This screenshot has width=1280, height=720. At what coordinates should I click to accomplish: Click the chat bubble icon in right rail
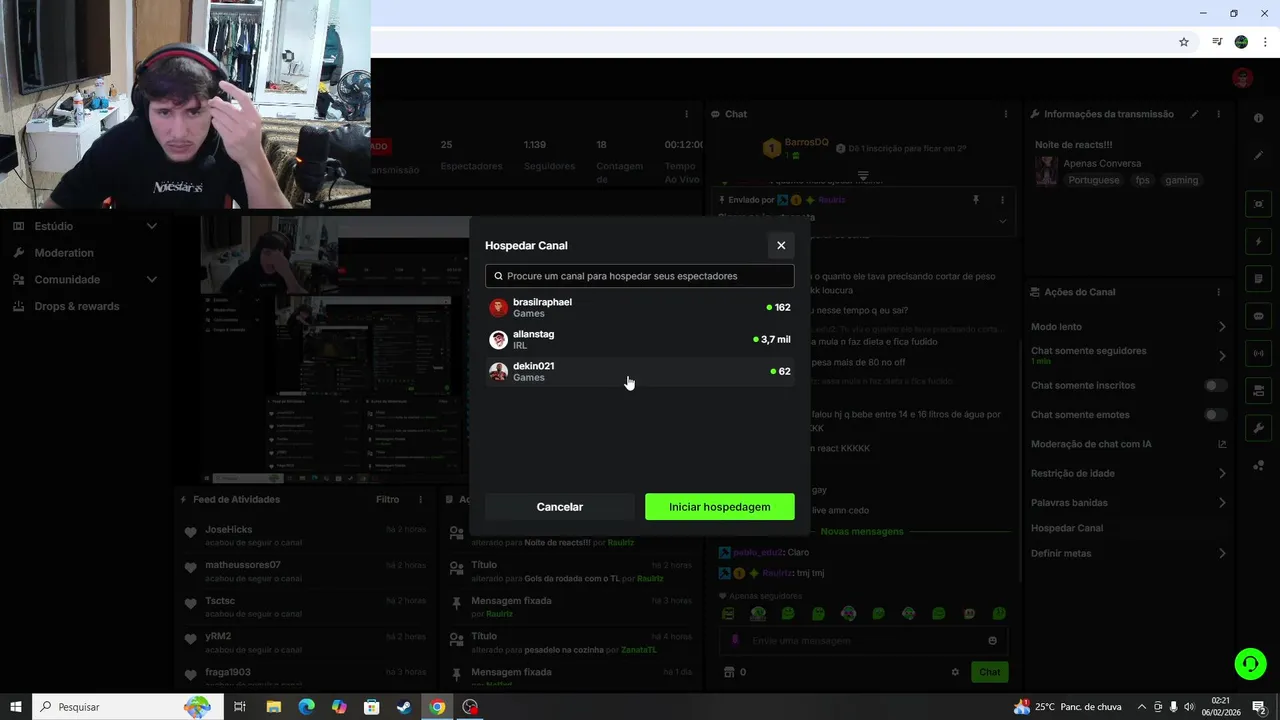[1258, 316]
